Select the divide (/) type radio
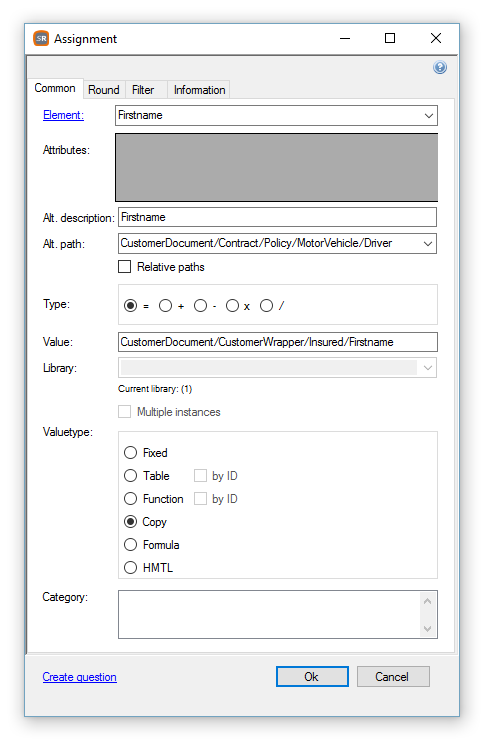This screenshot has width=481, height=740. coord(266,306)
